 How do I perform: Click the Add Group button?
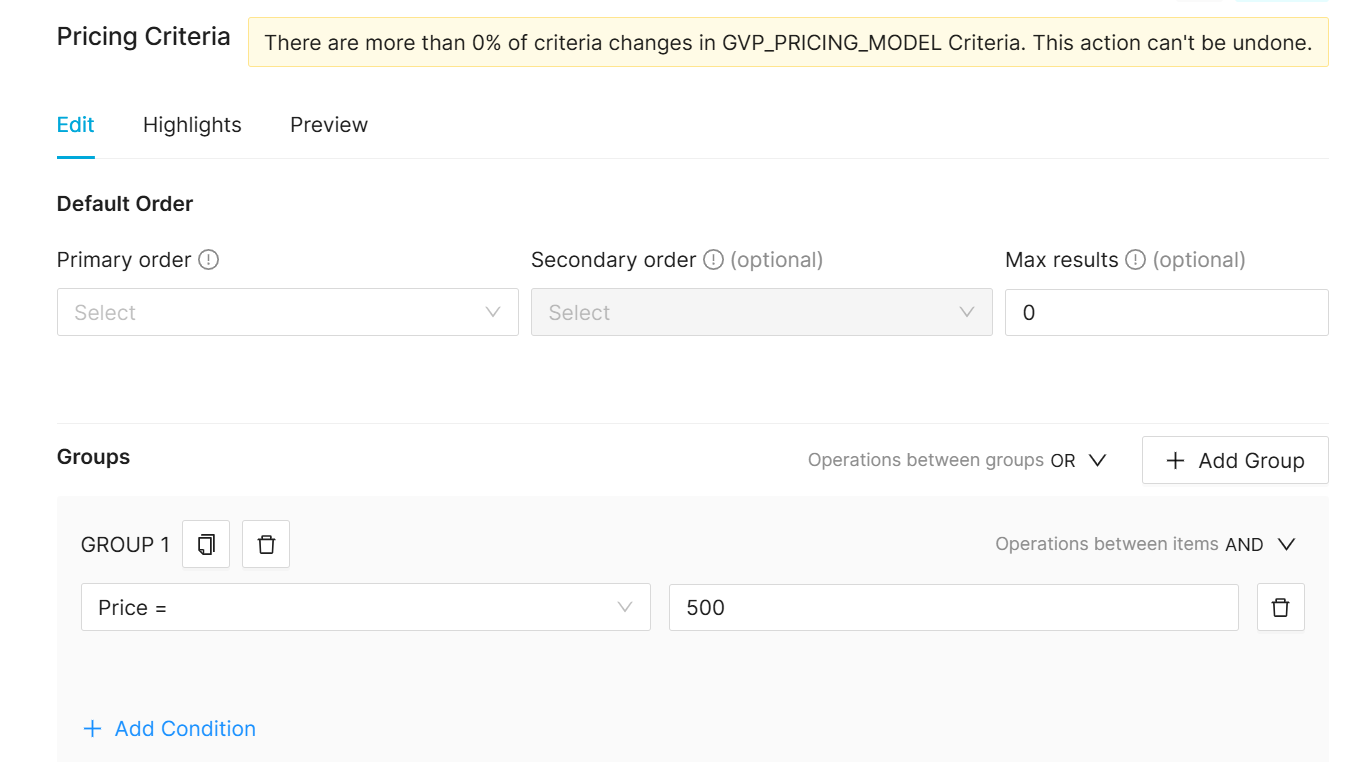coord(1235,460)
